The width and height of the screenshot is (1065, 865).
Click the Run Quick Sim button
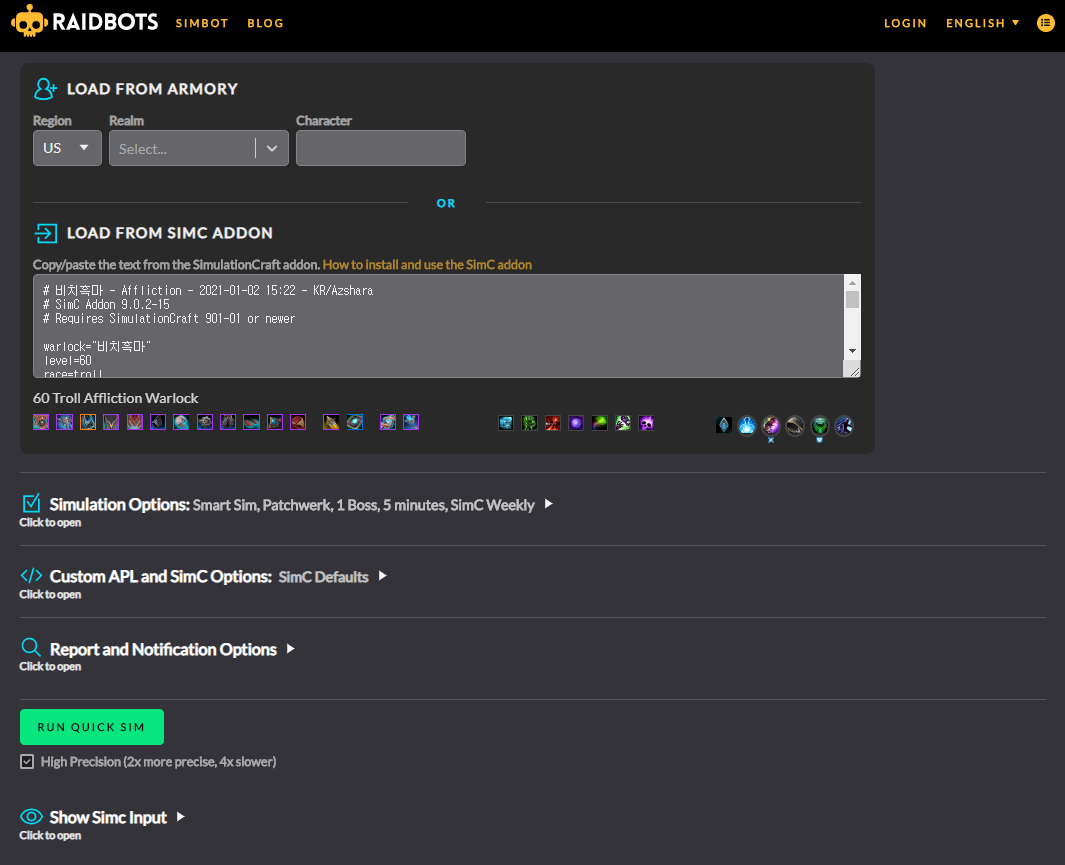tap(92, 727)
